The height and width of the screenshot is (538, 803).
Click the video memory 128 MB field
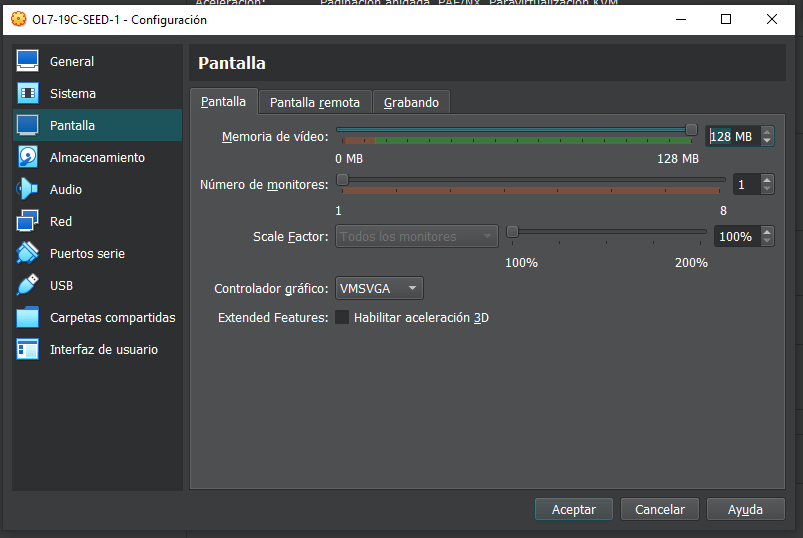(x=732, y=136)
